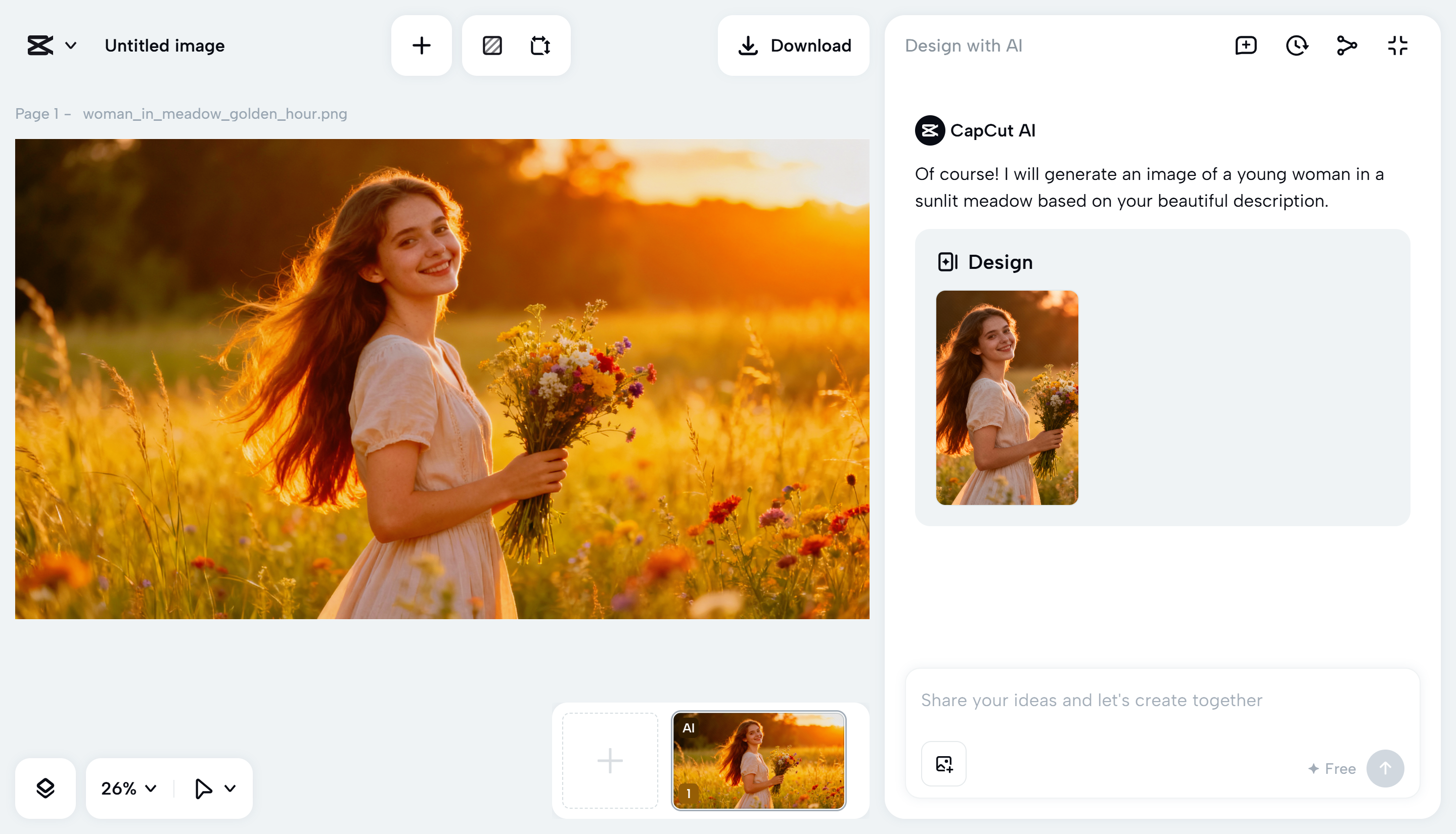
Task: Open the chat history icon
Action: coord(1296,45)
